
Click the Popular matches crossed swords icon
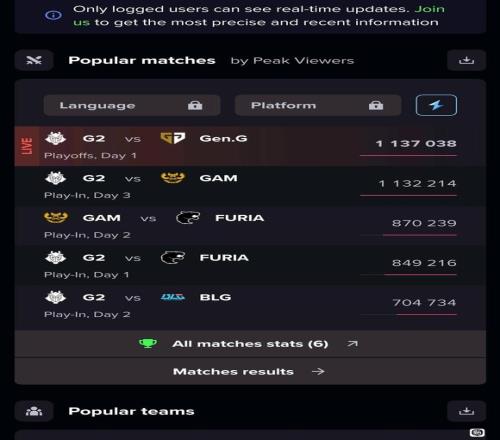coord(34,60)
